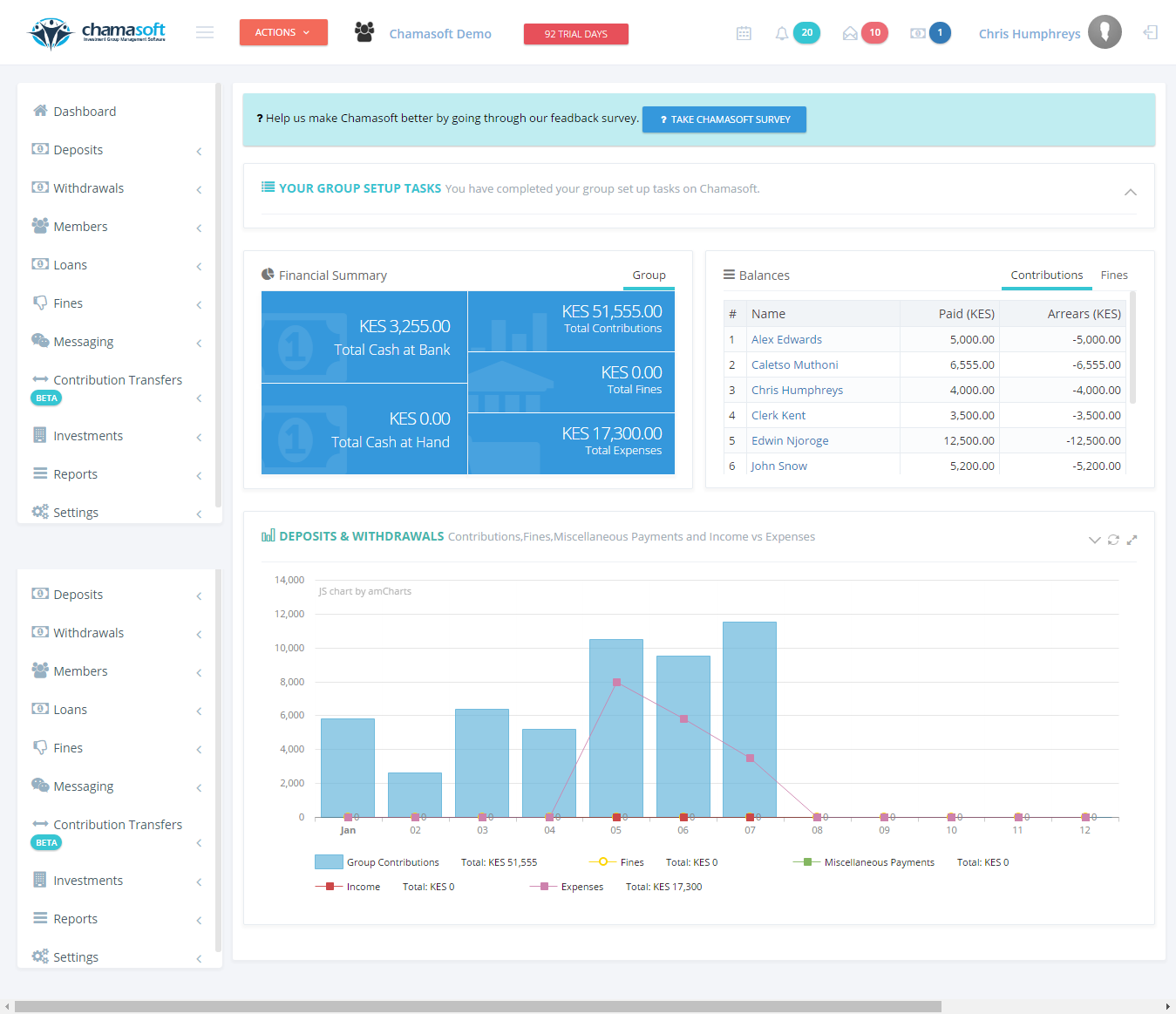Expand Reports chevron in lower sidebar
The width and height of the screenshot is (1176, 1014).
point(199,921)
